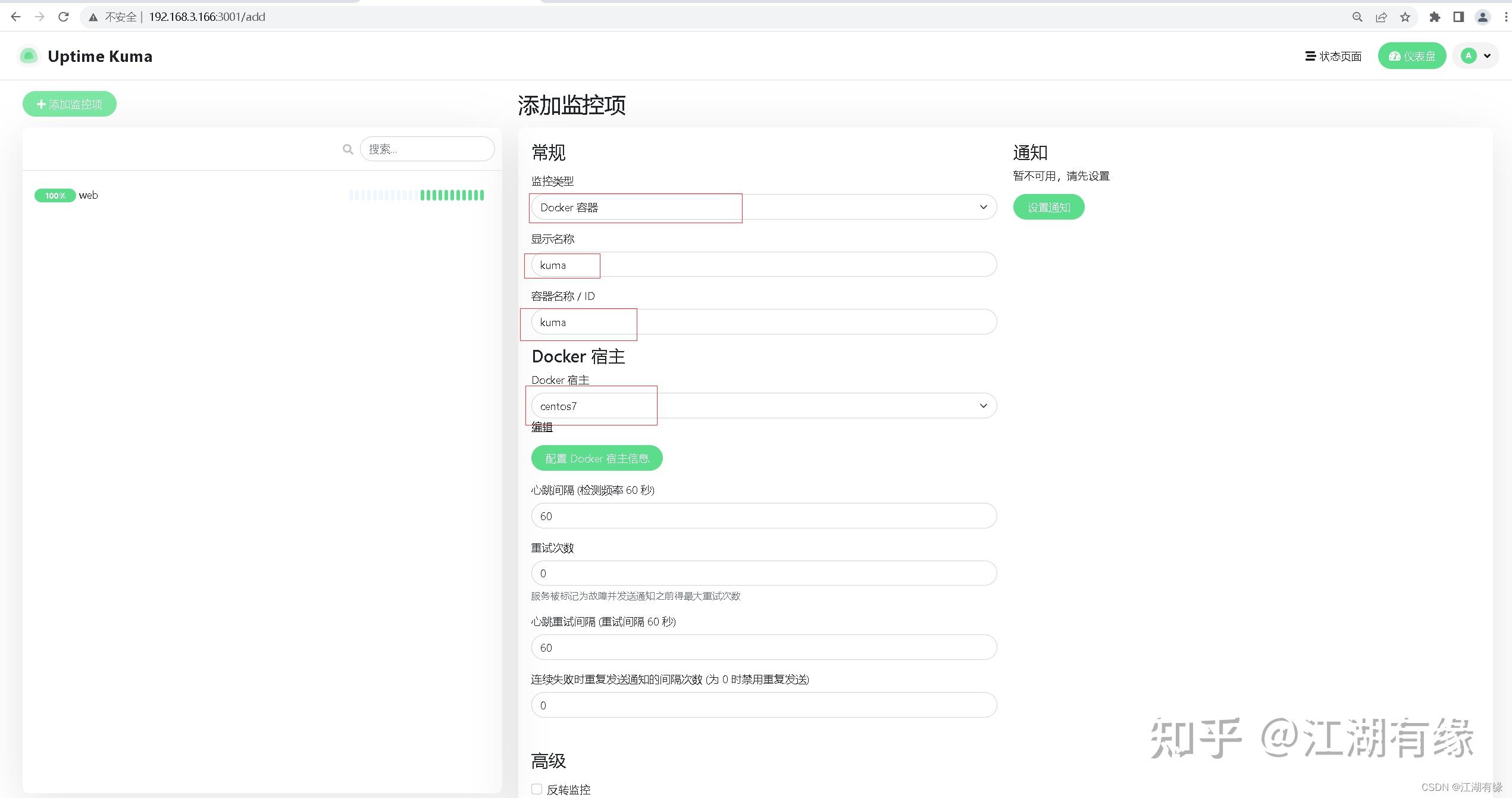The height and width of the screenshot is (798, 1512).
Task: Toggle the browser side panel icon
Action: click(x=1458, y=17)
